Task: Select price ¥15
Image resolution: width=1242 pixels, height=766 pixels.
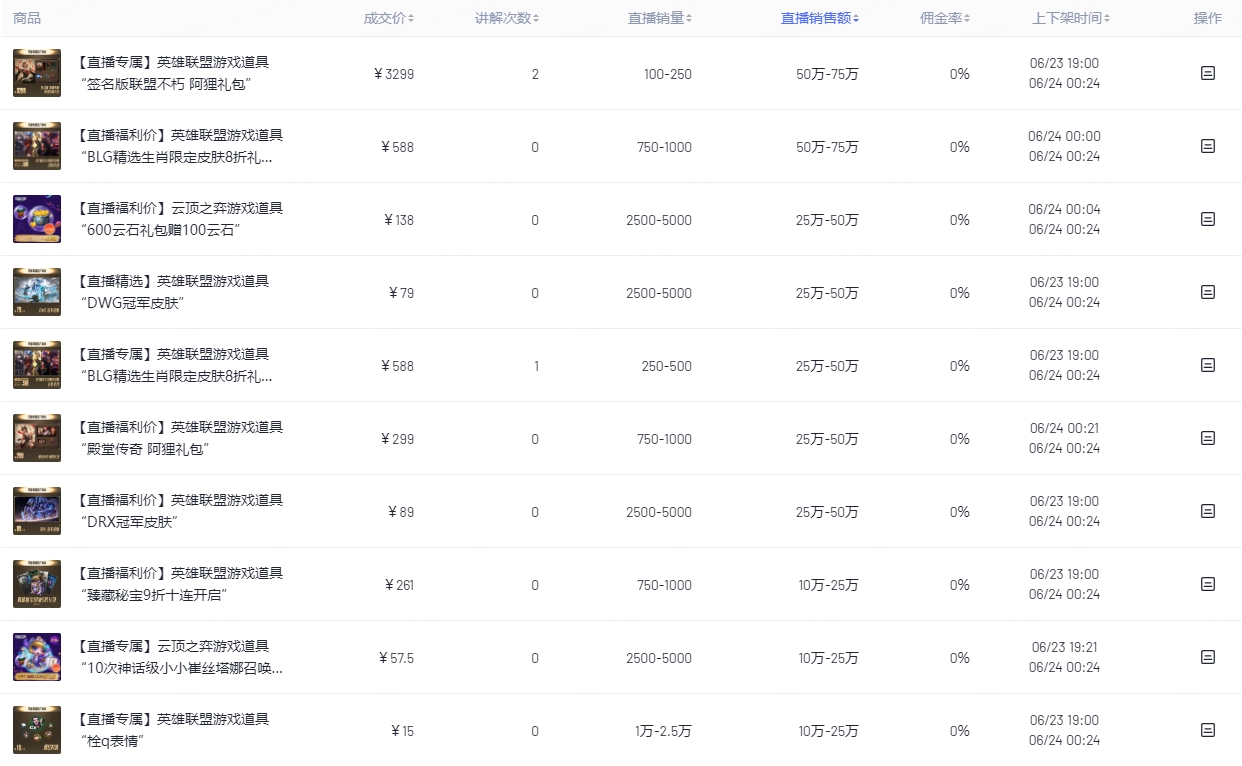Action: click(402, 731)
